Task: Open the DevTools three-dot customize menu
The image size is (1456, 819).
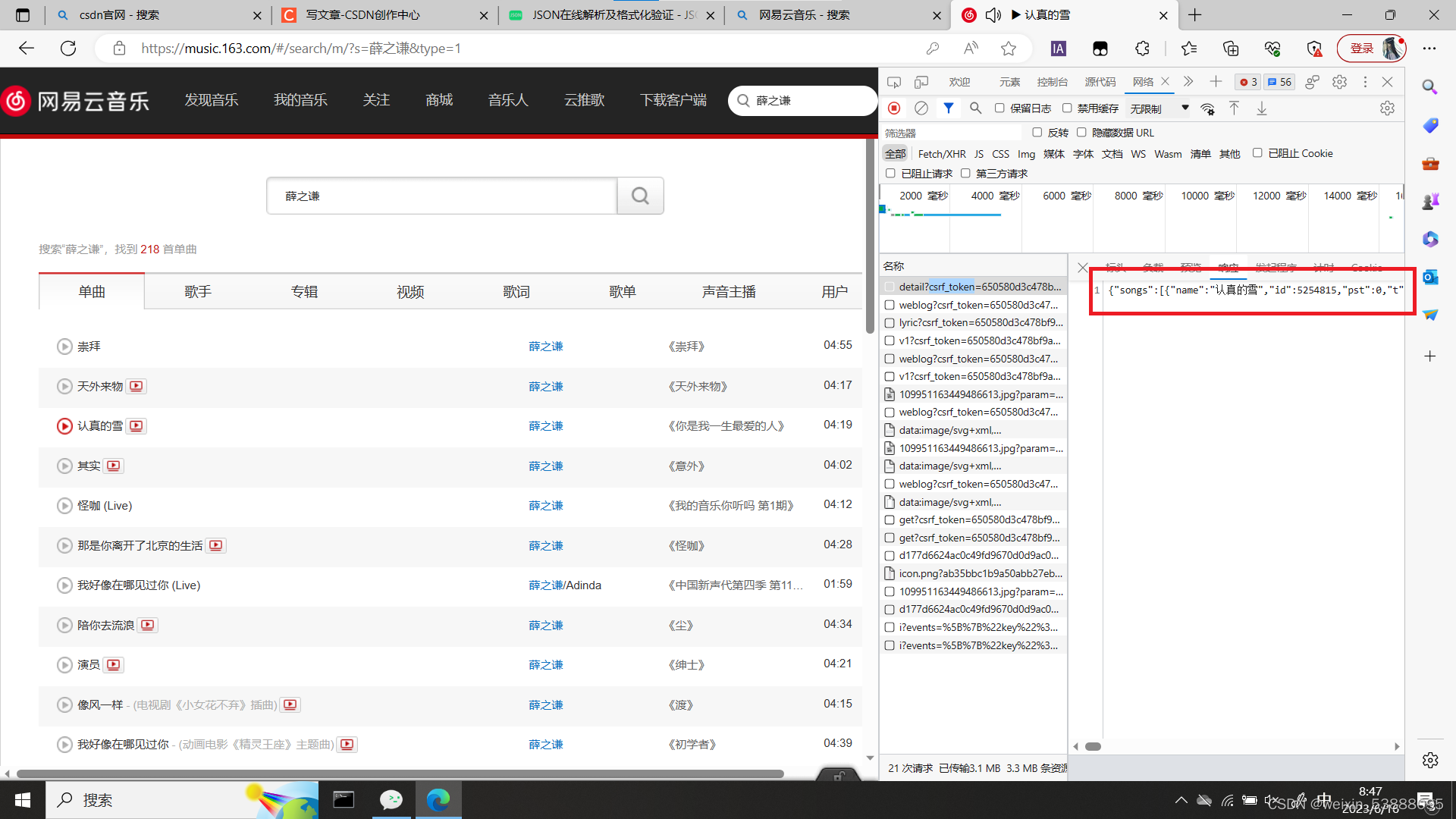Action: click(x=1365, y=82)
